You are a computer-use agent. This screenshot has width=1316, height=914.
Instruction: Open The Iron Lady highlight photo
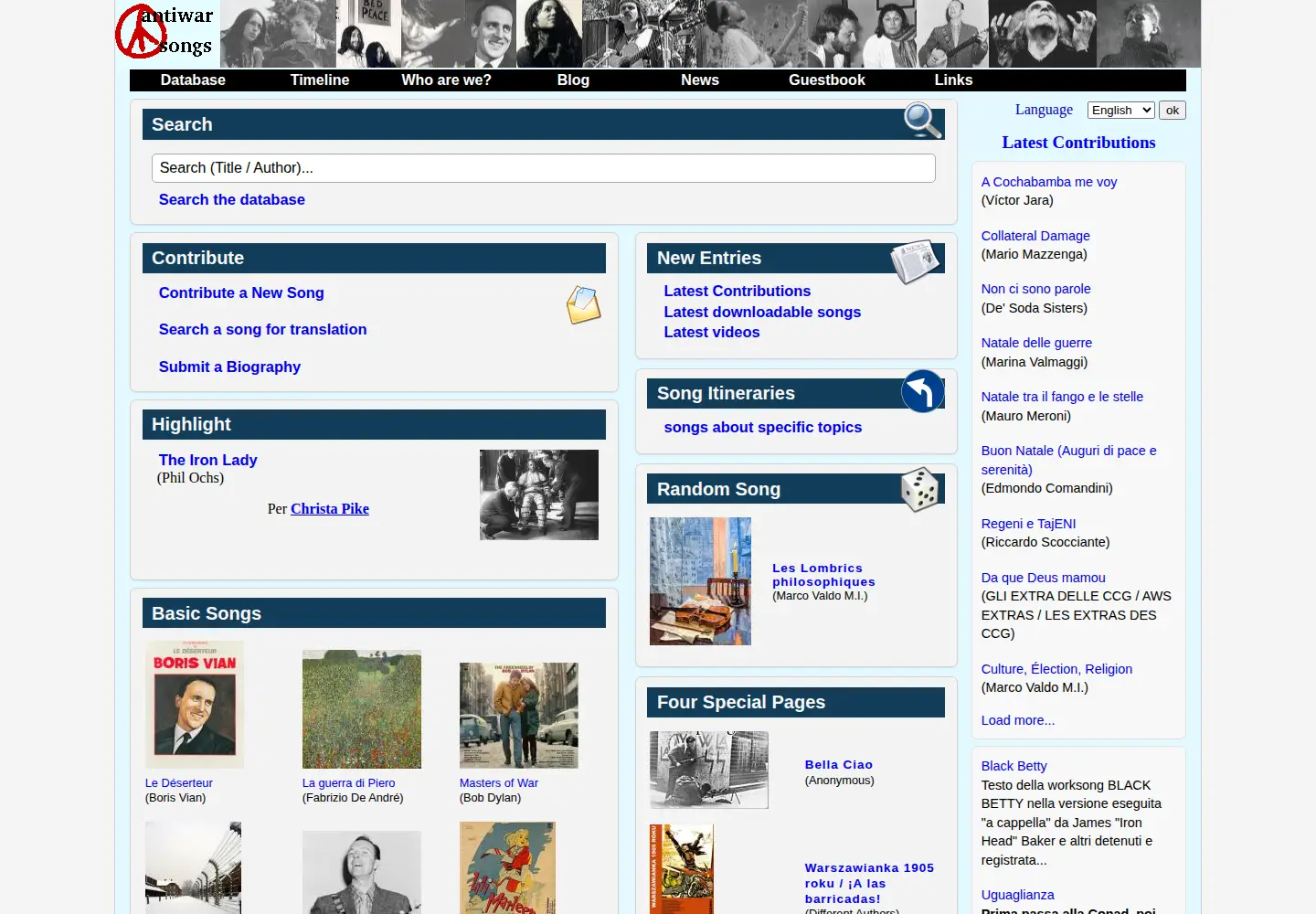tap(539, 494)
